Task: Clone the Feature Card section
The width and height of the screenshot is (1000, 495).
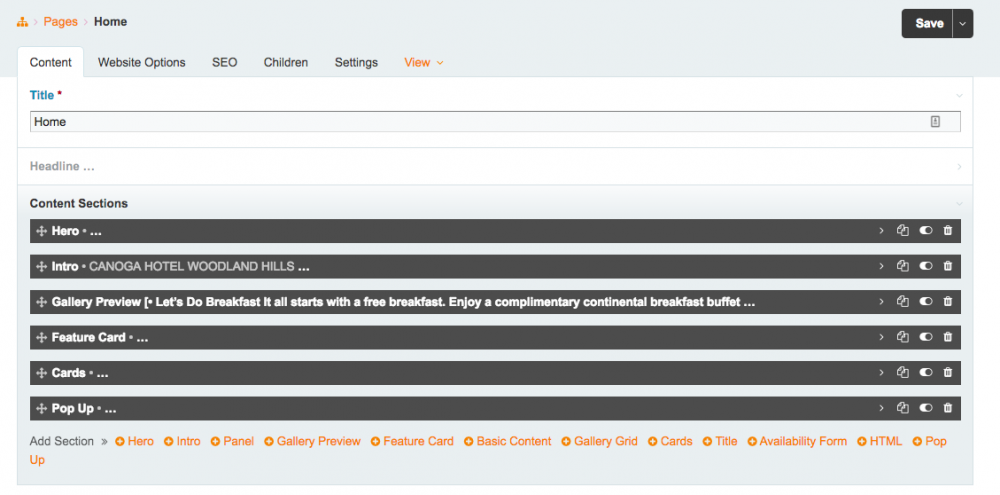Action: tap(902, 337)
